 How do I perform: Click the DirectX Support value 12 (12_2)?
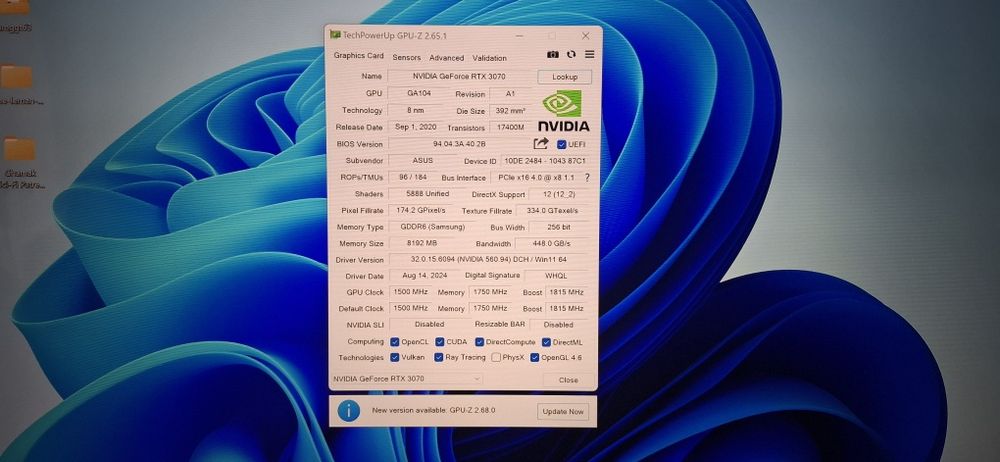click(559, 195)
